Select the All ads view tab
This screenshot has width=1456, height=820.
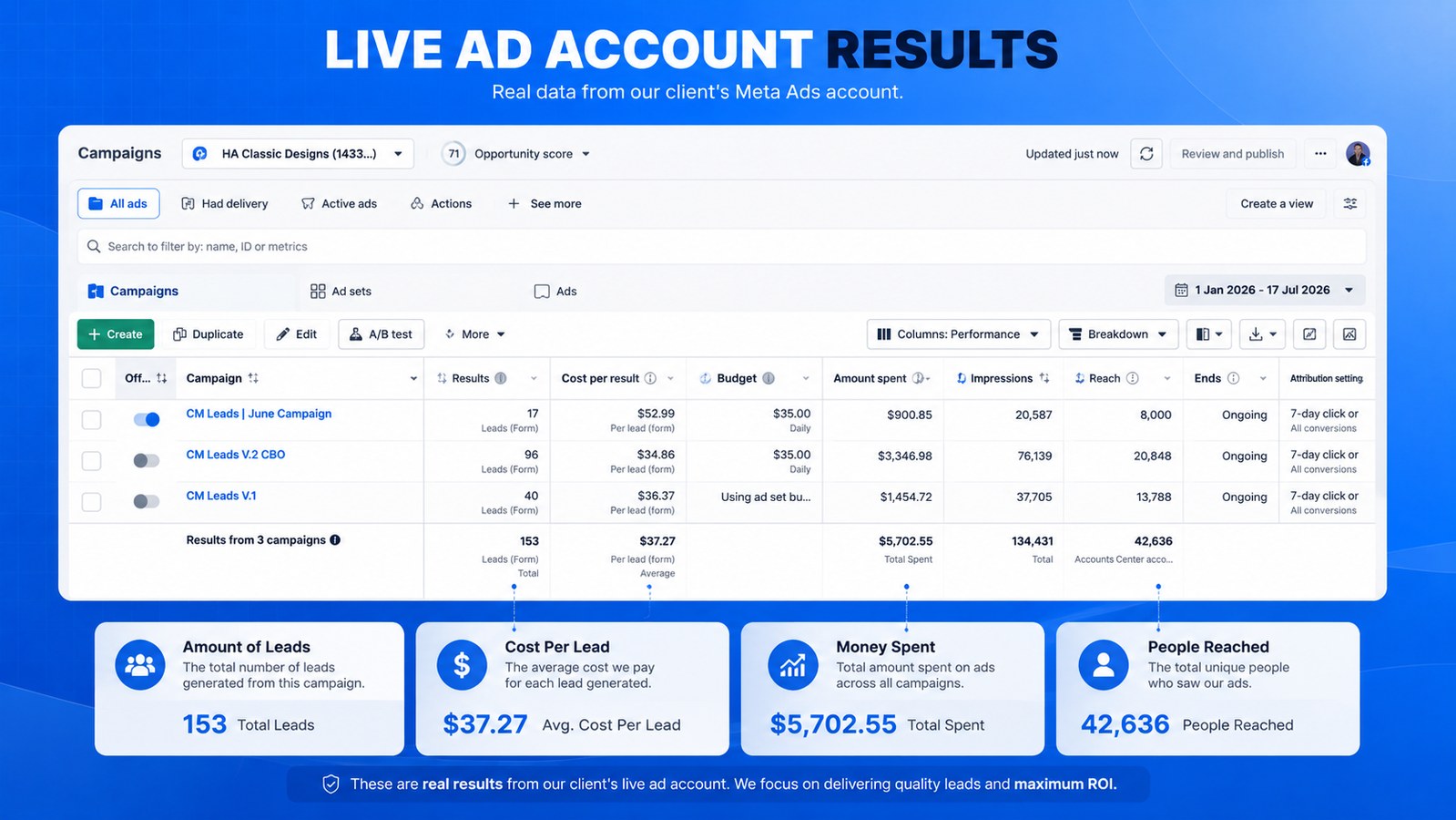pyautogui.click(x=118, y=204)
